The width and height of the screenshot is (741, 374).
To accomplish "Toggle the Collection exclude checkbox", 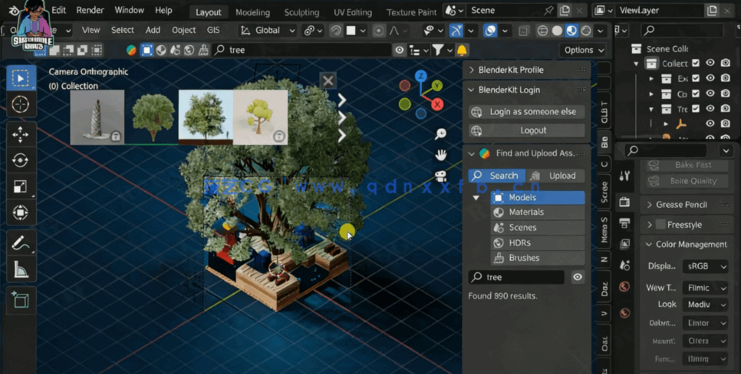I will (696, 63).
